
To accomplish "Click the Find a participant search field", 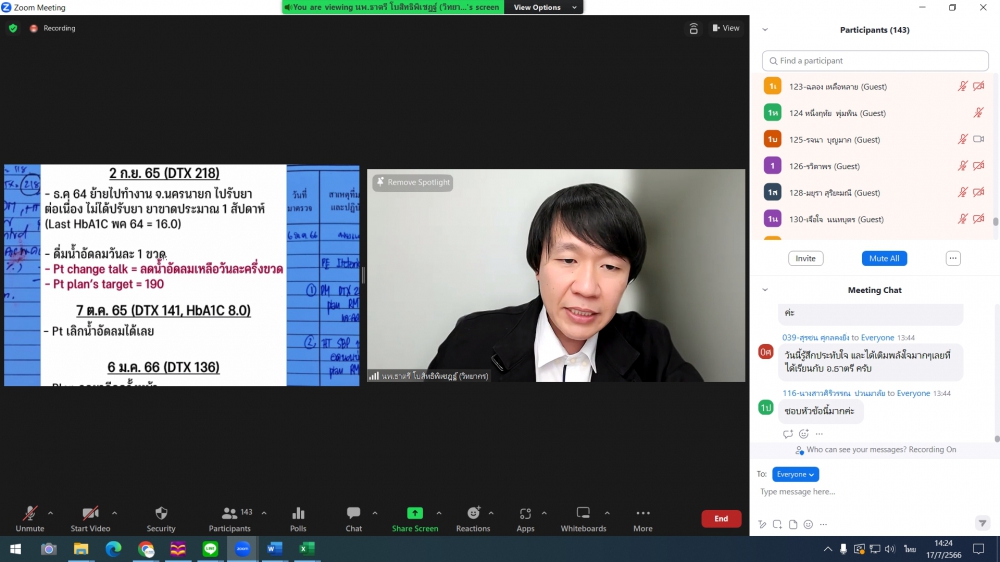I will 875,61.
